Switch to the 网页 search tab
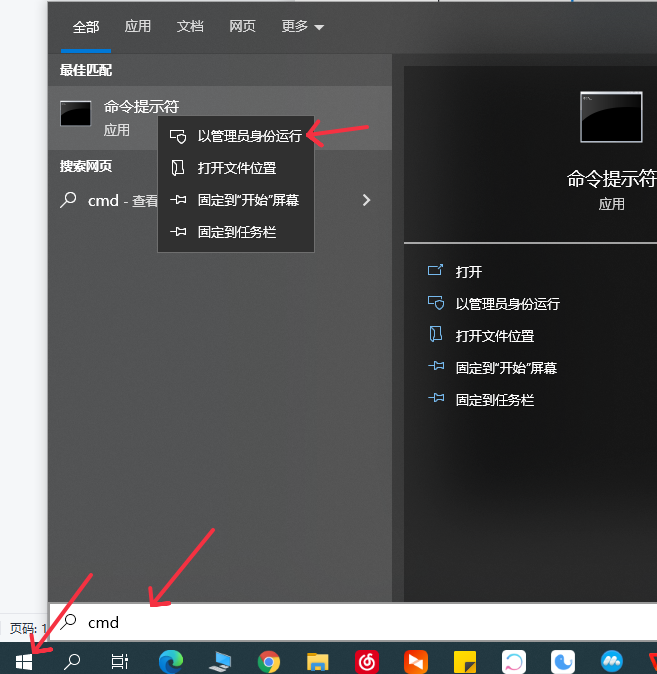Screen dimensions: 657x674 (243, 26)
